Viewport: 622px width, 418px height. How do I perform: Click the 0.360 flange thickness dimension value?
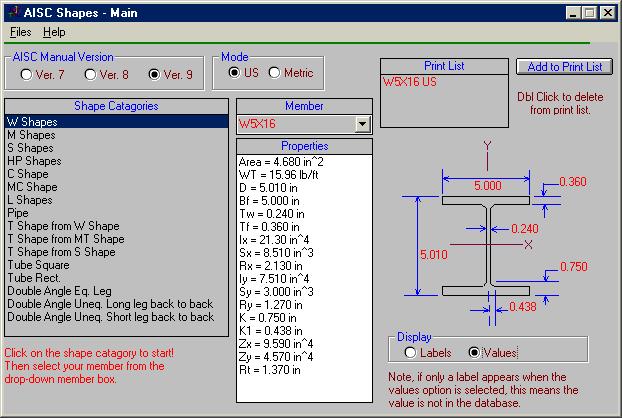tap(573, 182)
